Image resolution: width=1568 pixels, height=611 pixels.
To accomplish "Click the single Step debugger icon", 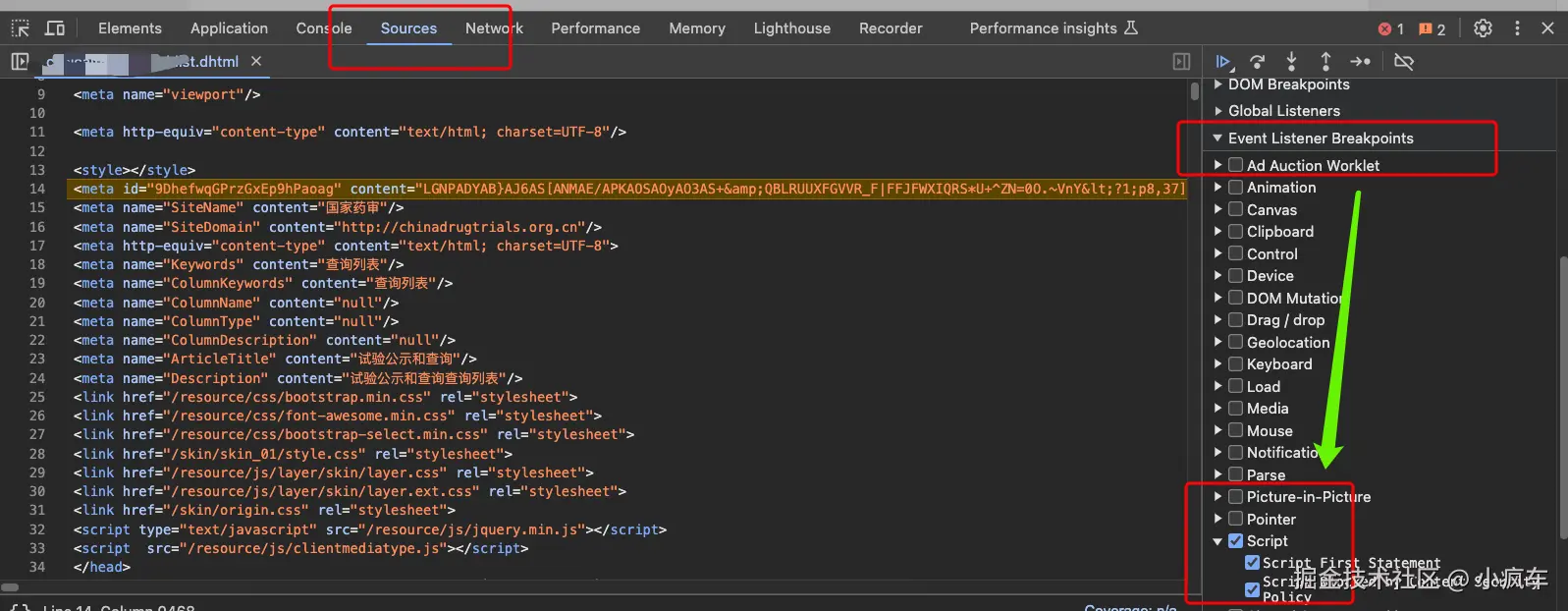I will click(1360, 62).
